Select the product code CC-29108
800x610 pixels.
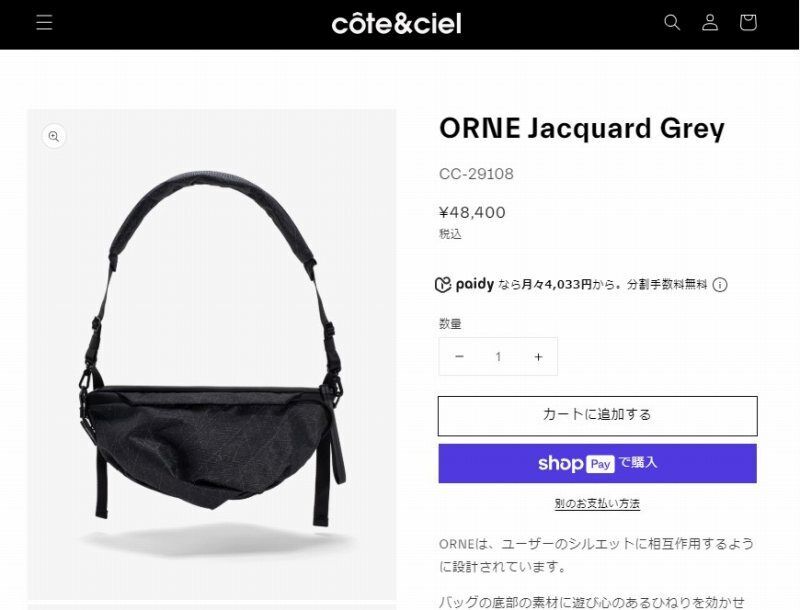tap(476, 174)
